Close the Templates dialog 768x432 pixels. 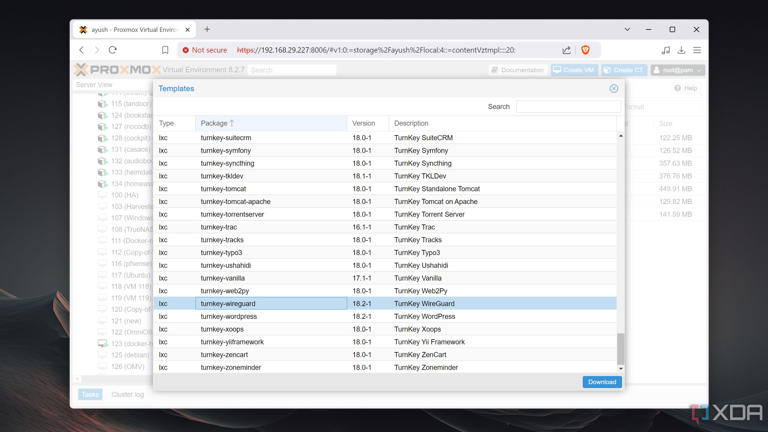click(x=614, y=89)
